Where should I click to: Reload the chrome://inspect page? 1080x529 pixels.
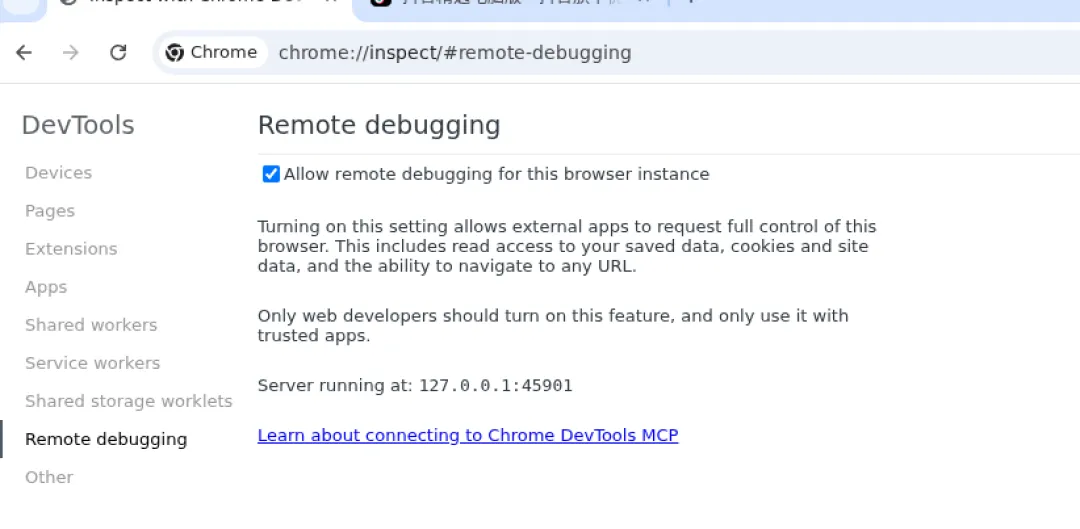pos(118,52)
